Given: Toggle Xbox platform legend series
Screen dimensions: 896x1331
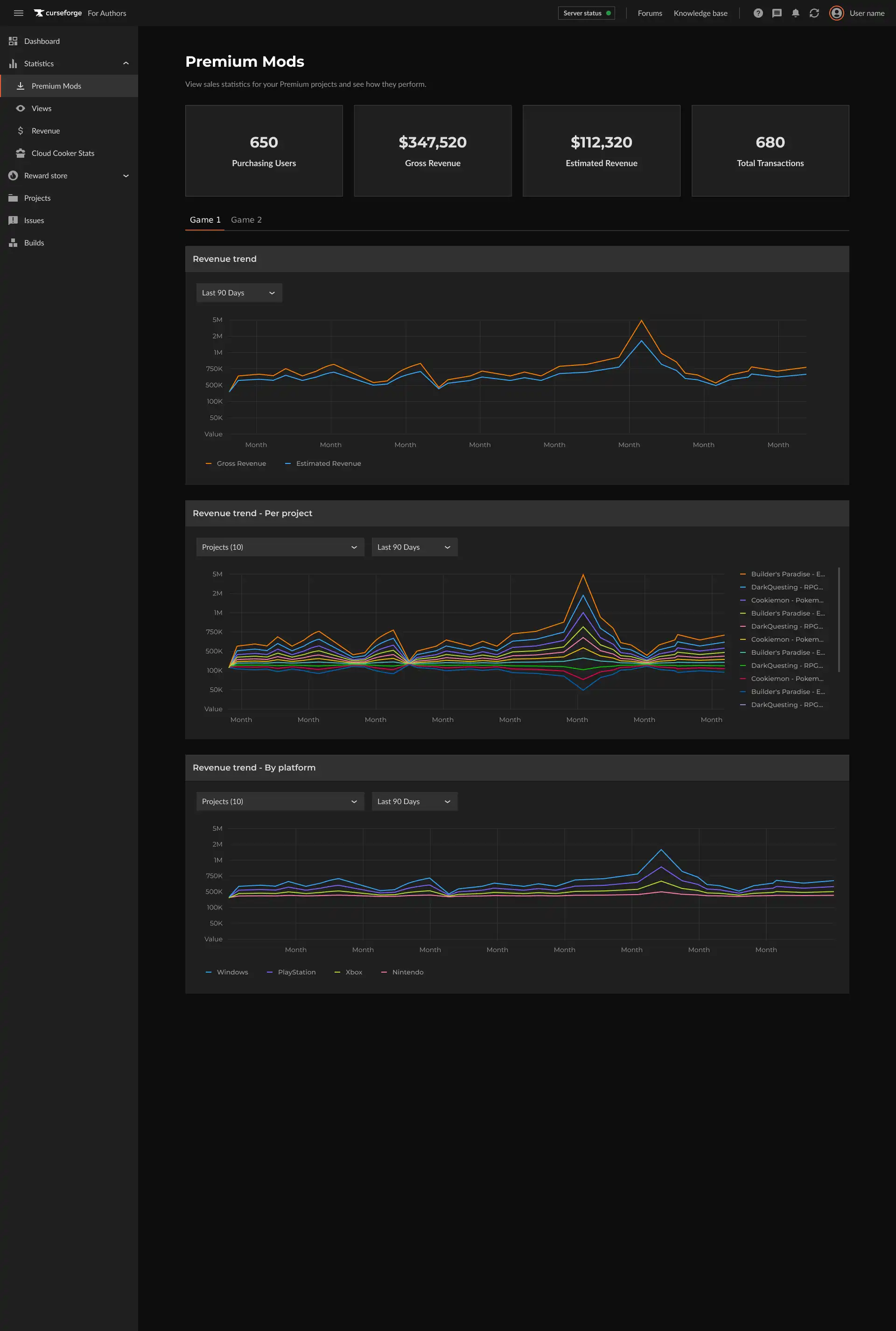Looking at the screenshot, I should tap(348, 972).
